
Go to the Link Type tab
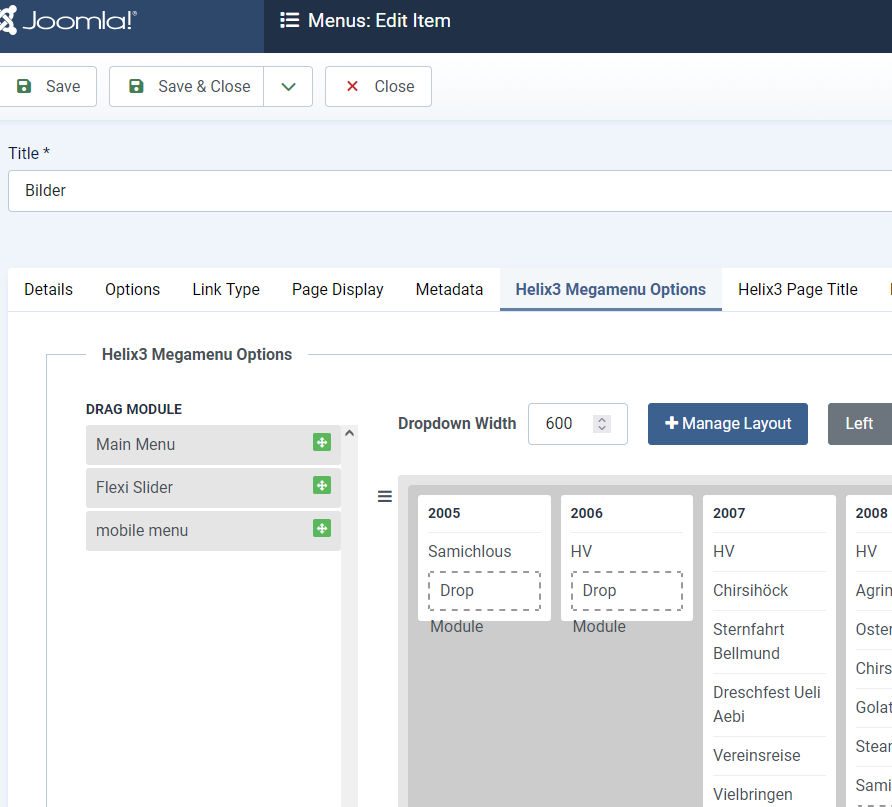(x=226, y=290)
